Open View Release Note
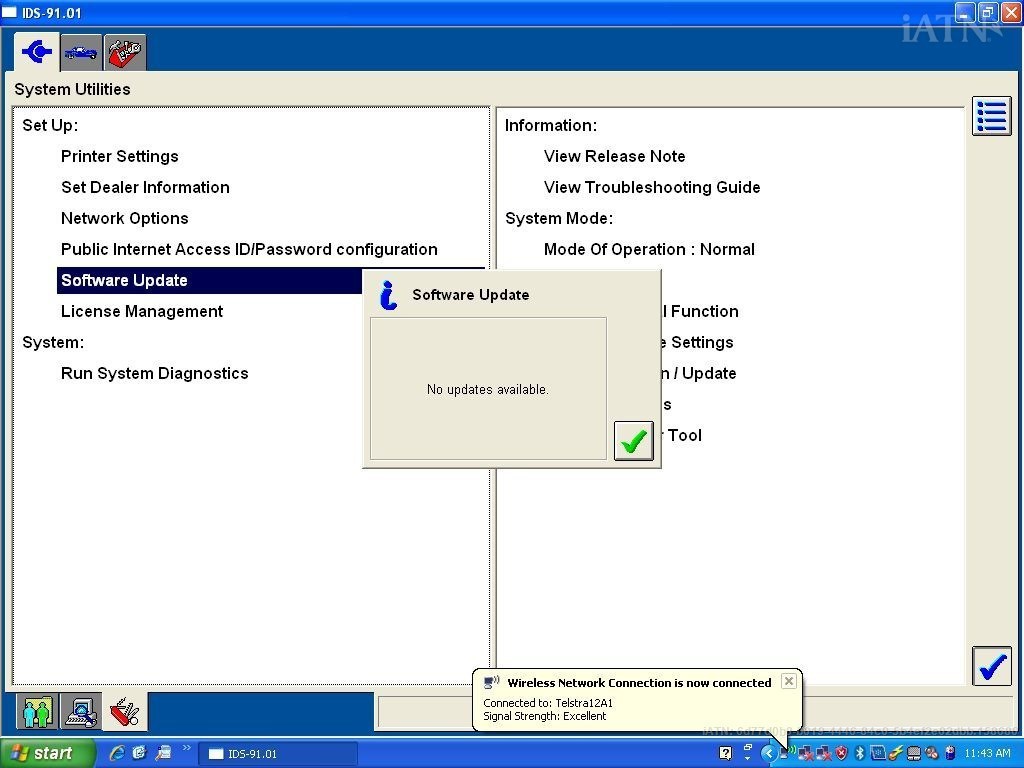 coord(614,156)
